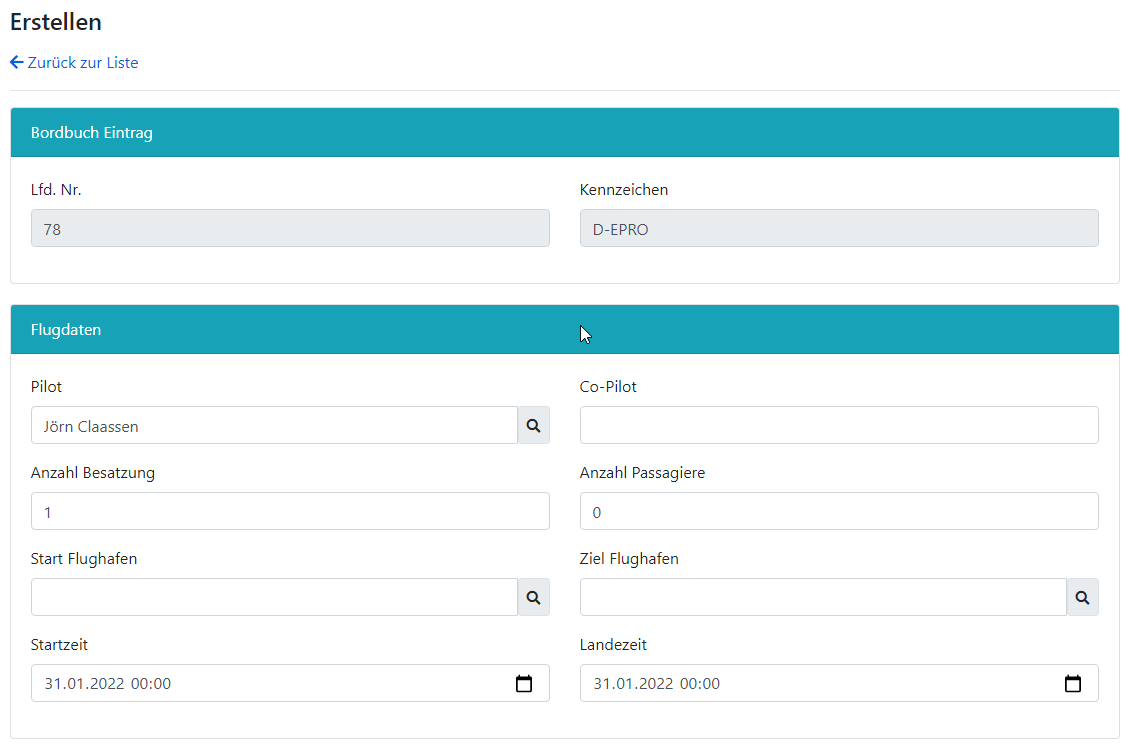Open the Landezeit calendar picker icon
This screenshot has height=753, width=1138.
(x=1073, y=684)
